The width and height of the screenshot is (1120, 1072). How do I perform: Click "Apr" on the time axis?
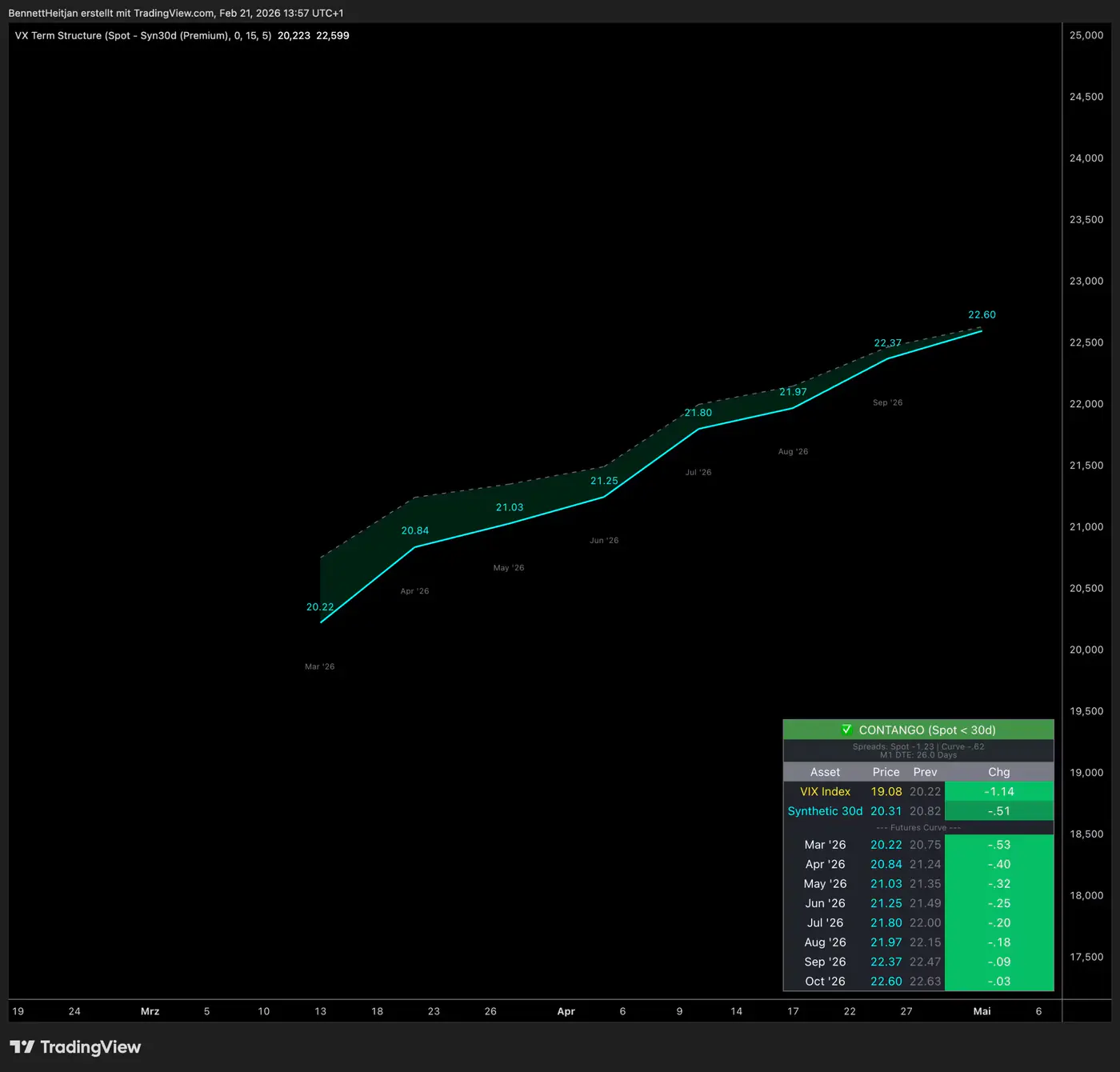pos(566,1011)
